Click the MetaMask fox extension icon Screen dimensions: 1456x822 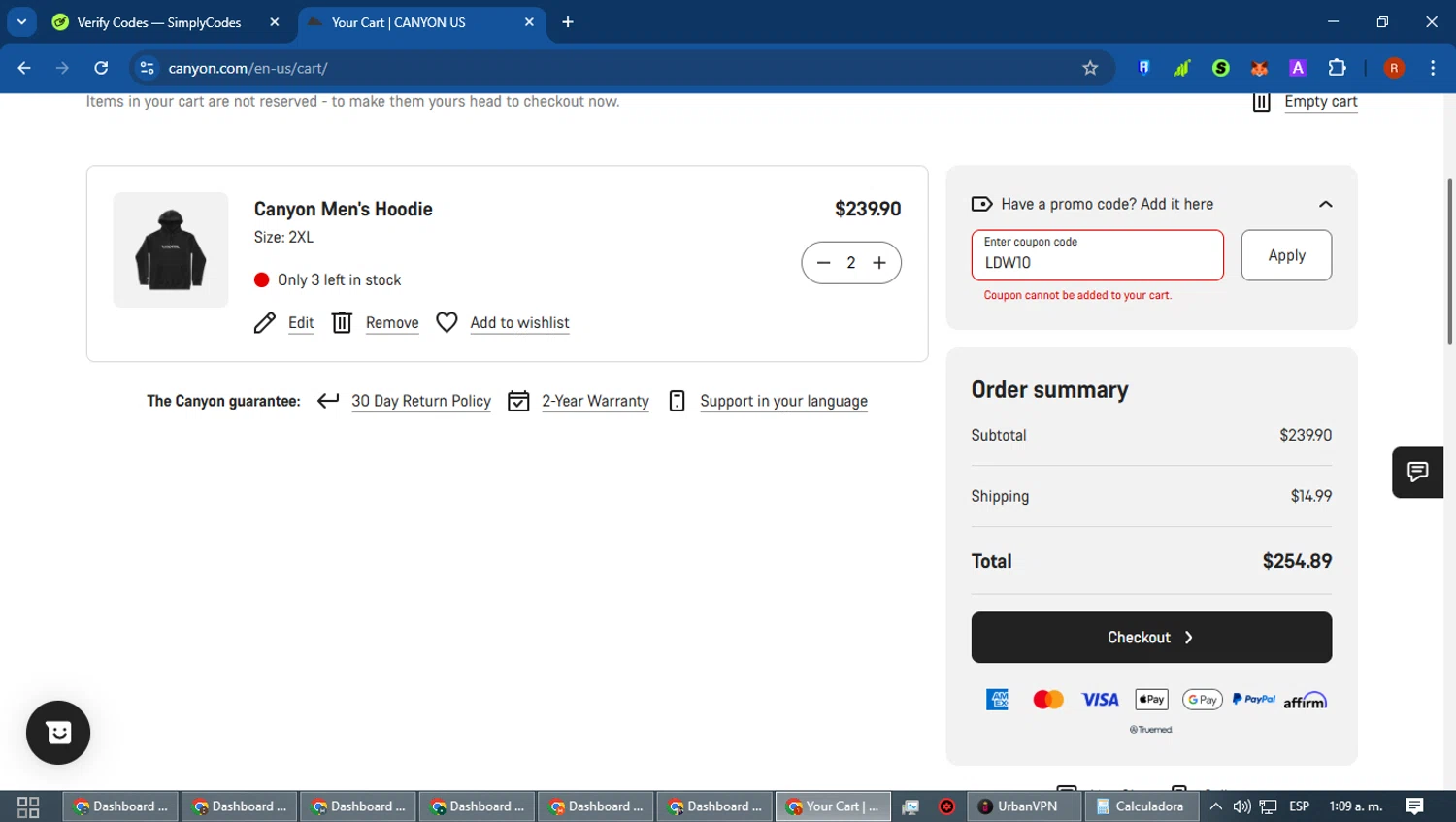click(1259, 68)
